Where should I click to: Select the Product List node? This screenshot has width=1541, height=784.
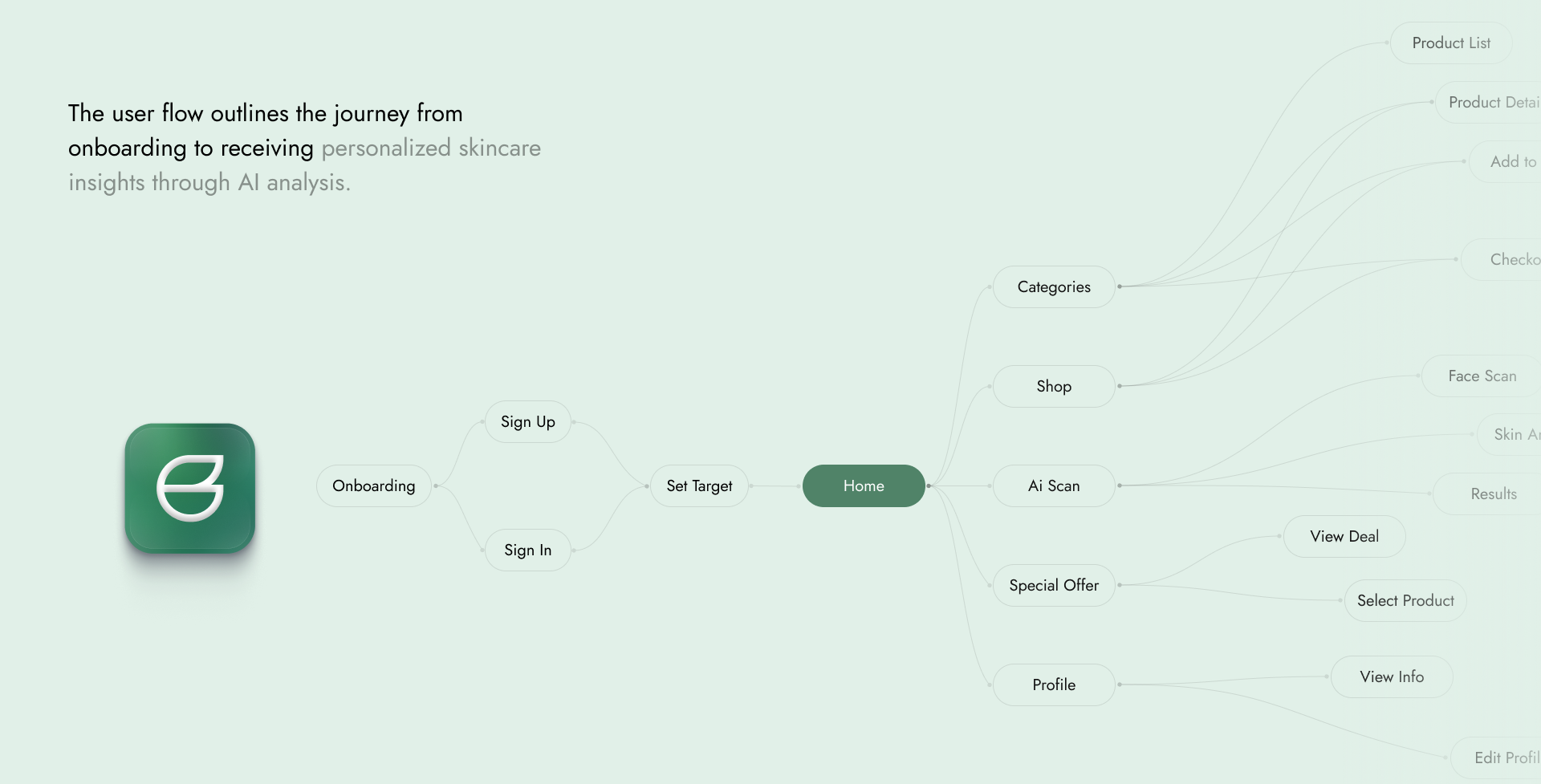pyautogui.click(x=1451, y=43)
